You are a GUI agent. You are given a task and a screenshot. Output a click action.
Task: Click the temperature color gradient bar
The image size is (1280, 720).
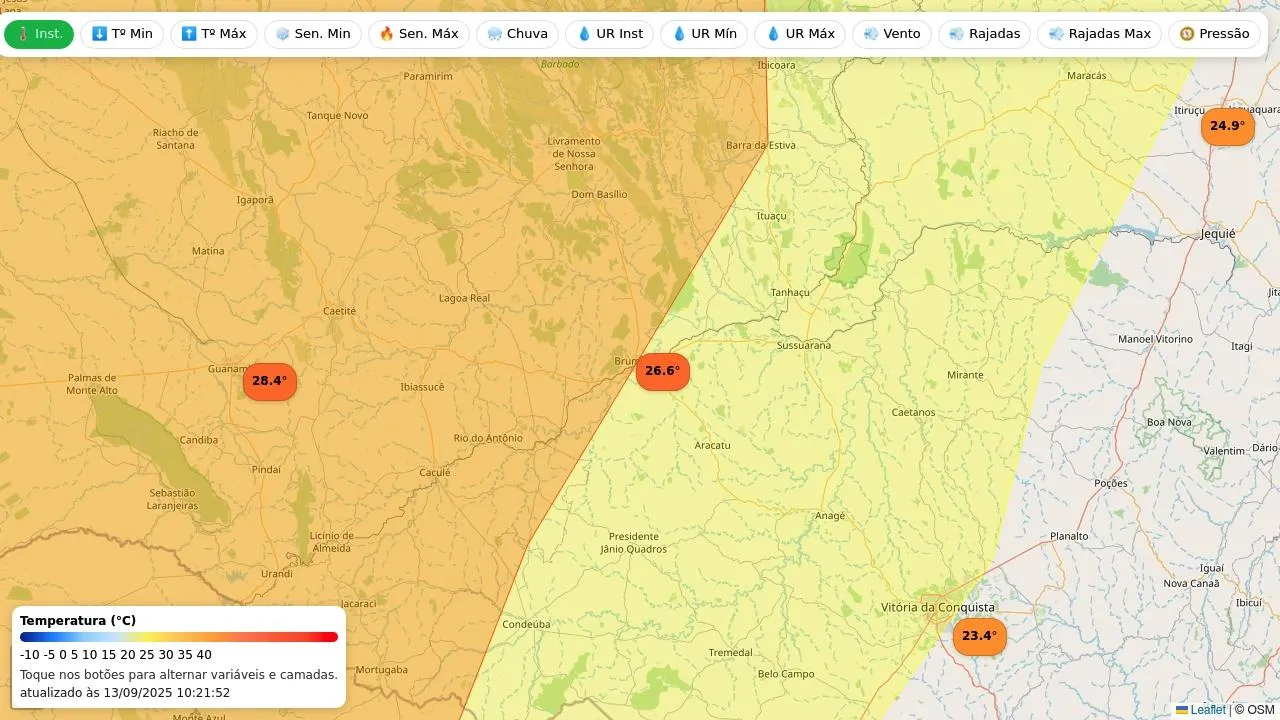(179, 637)
